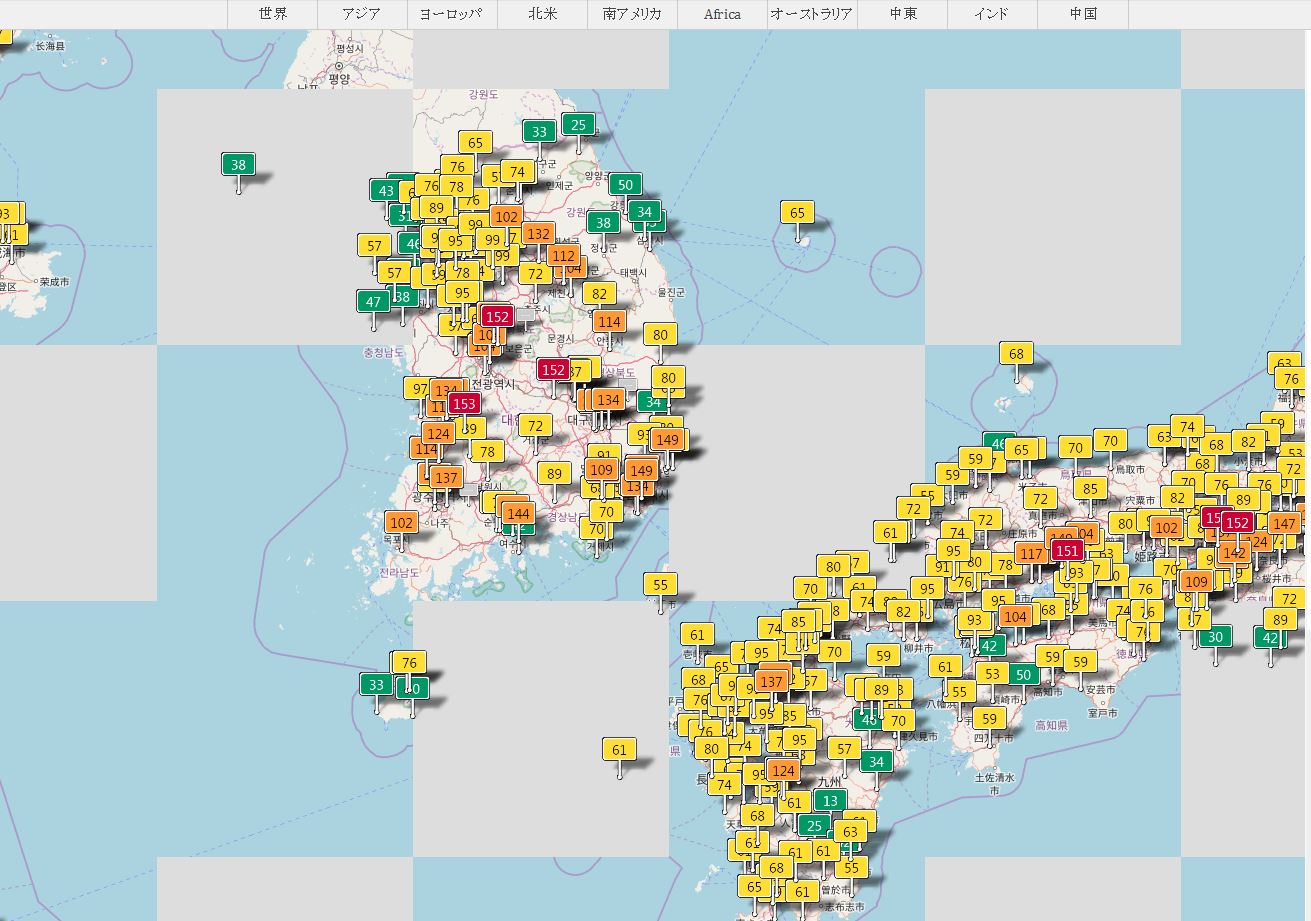Click the インド region link

(x=992, y=14)
